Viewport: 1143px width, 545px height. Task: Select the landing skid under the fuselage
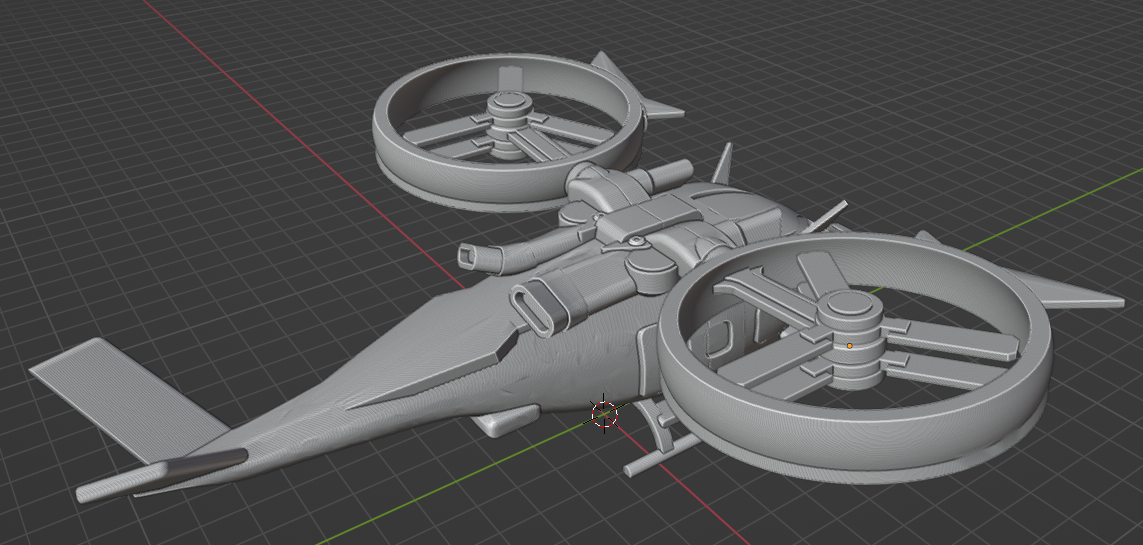[x=663, y=458]
